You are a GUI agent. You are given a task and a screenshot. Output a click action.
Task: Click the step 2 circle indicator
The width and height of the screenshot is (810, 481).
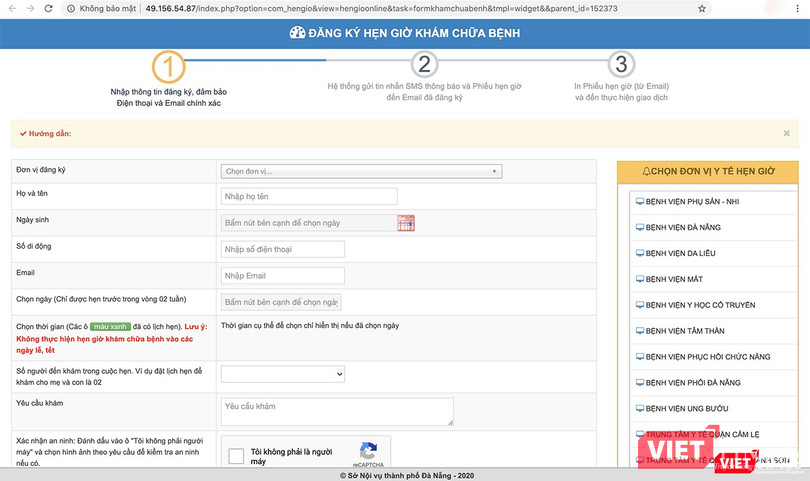pos(424,66)
